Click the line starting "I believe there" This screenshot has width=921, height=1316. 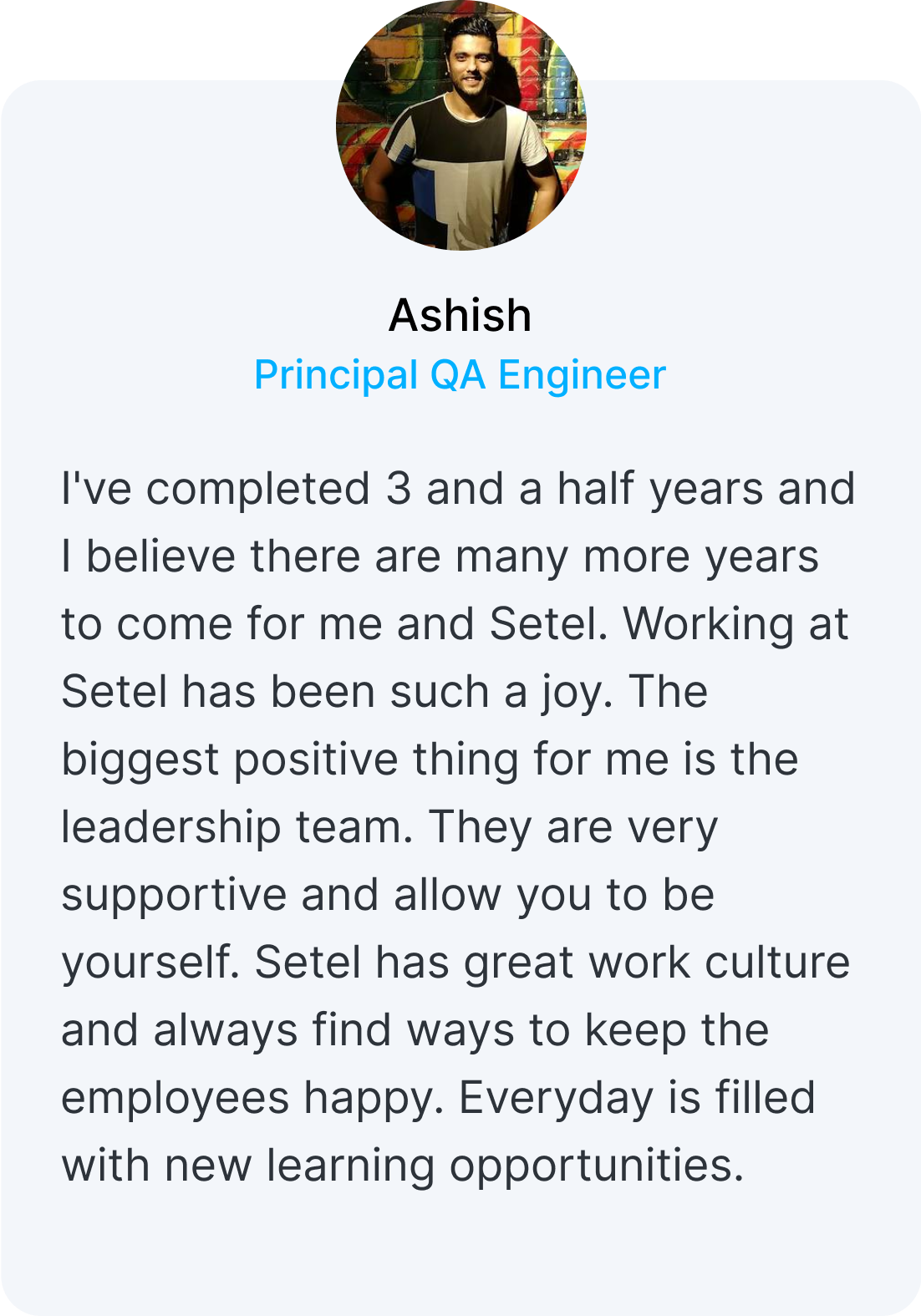click(x=440, y=556)
